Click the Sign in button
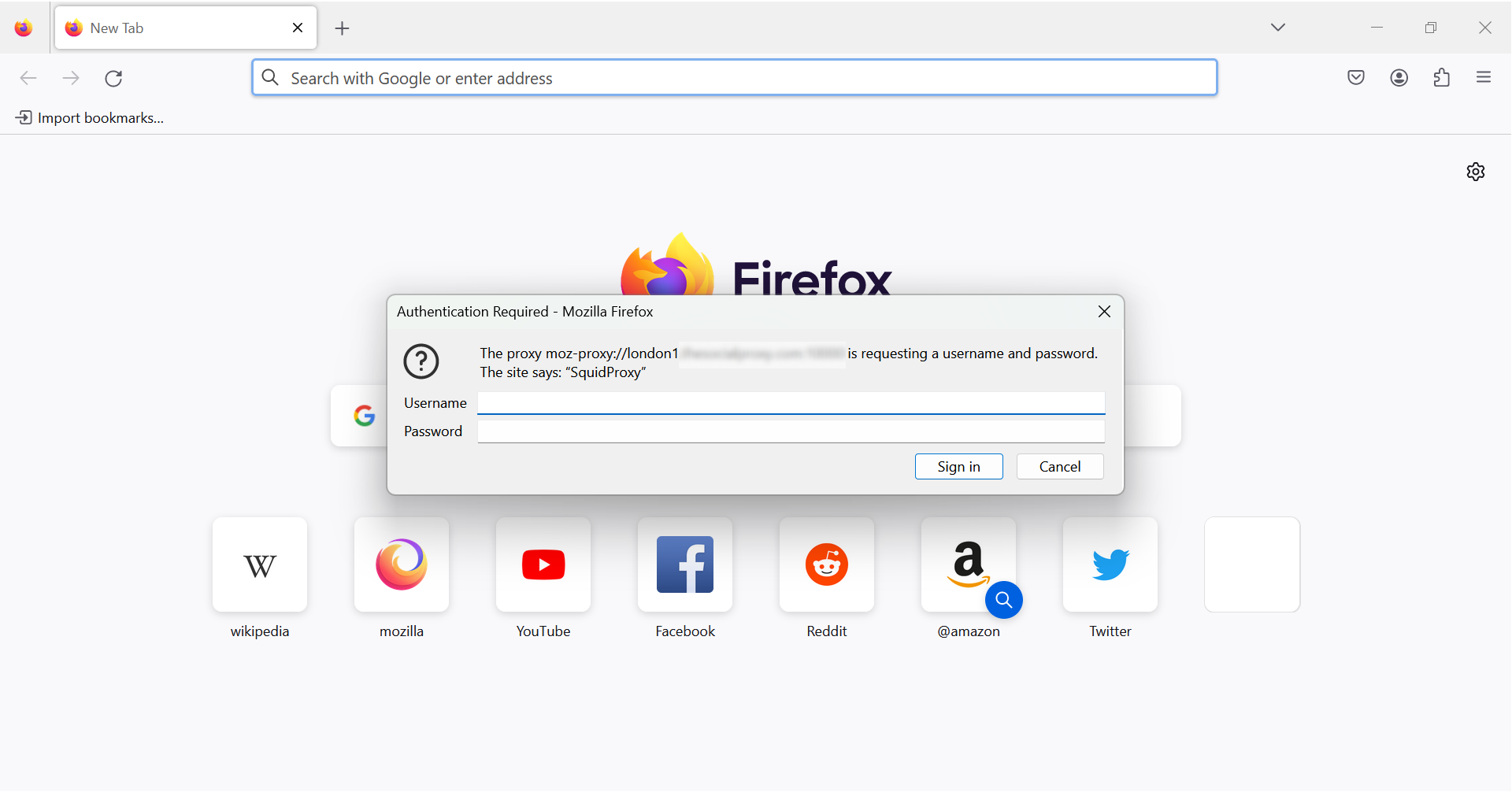Screen dimensions: 1512x792 [x=959, y=467]
